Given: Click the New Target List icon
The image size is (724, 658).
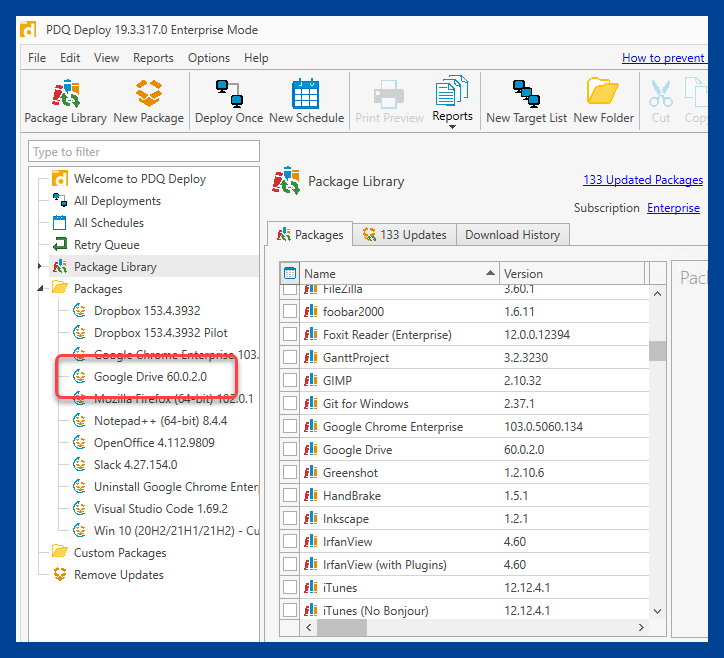Looking at the screenshot, I should [x=526, y=102].
